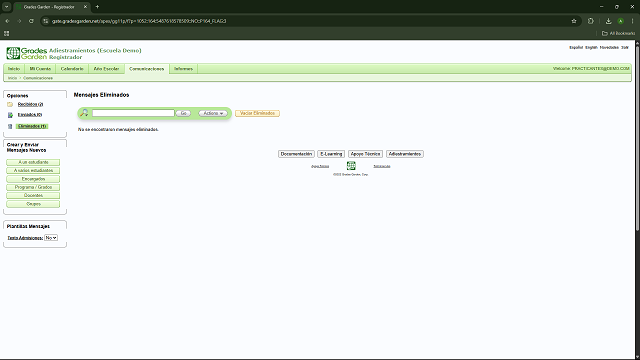
Task: Open the Chrome profile avatar
Action: coord(620,21)
